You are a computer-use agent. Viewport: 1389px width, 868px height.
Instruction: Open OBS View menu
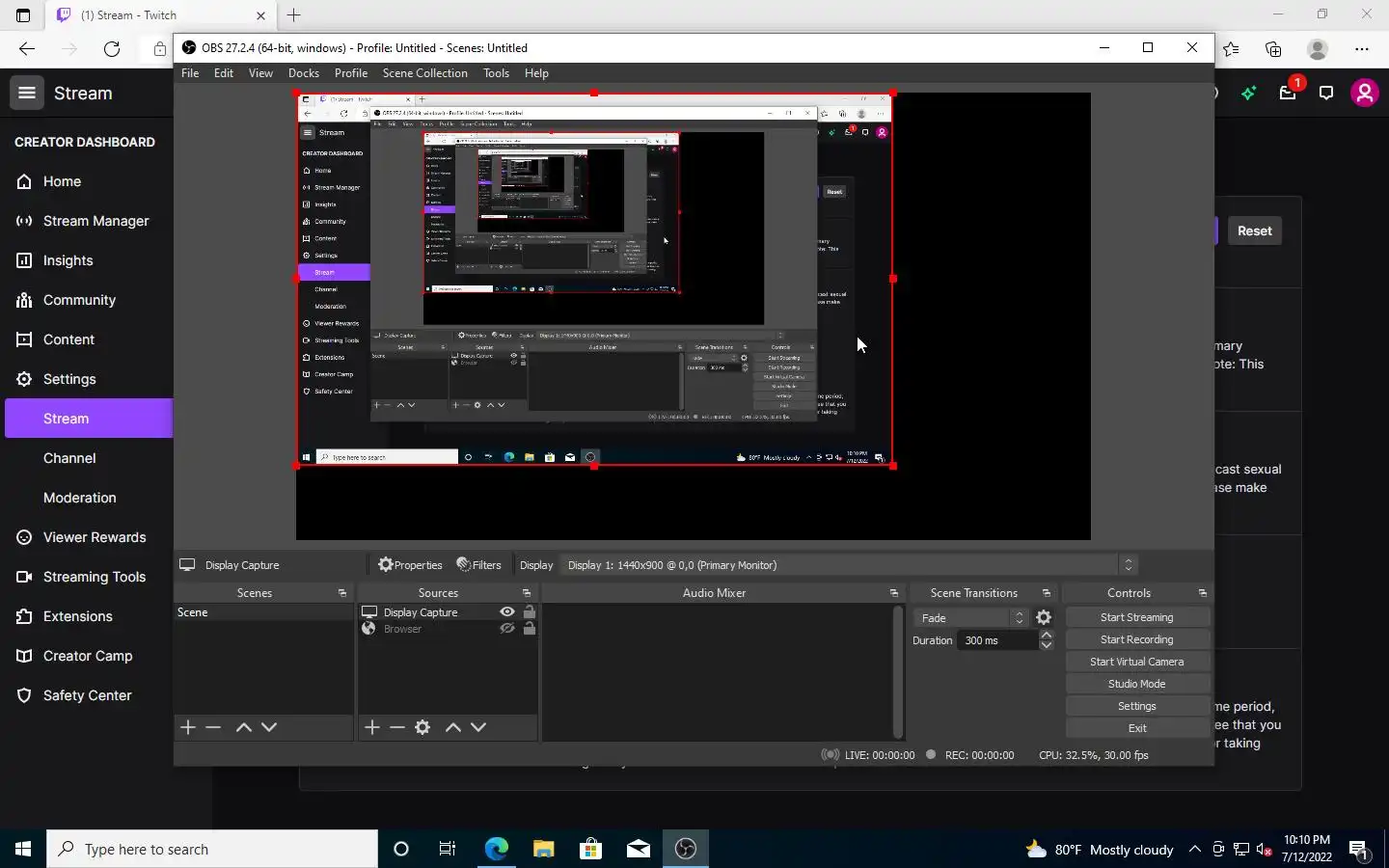tap(260, 73)
